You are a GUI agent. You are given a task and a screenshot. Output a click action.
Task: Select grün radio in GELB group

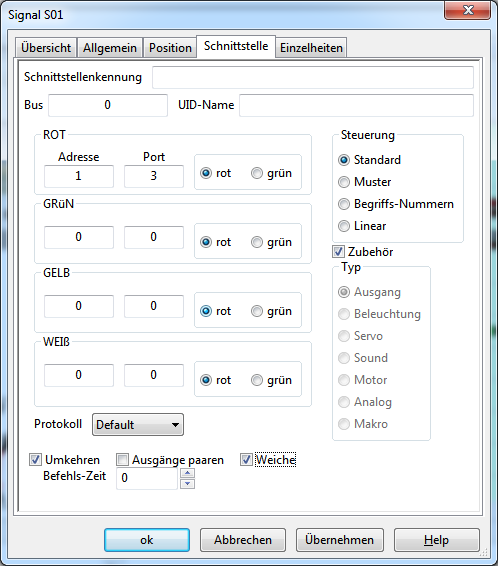[x=257, y=311]
